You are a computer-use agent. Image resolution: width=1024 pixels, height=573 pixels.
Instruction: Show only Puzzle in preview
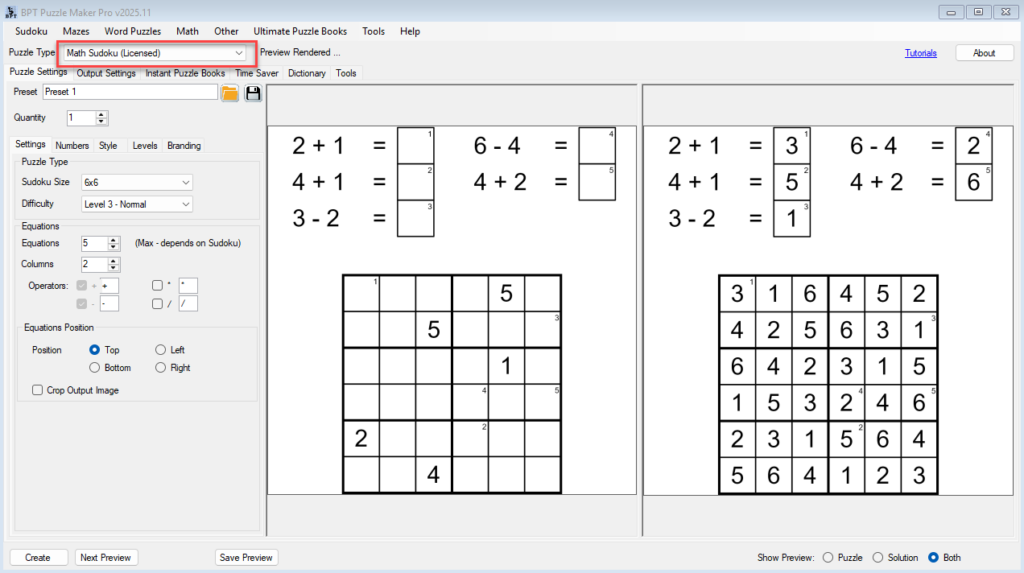(x=828, y=557)
